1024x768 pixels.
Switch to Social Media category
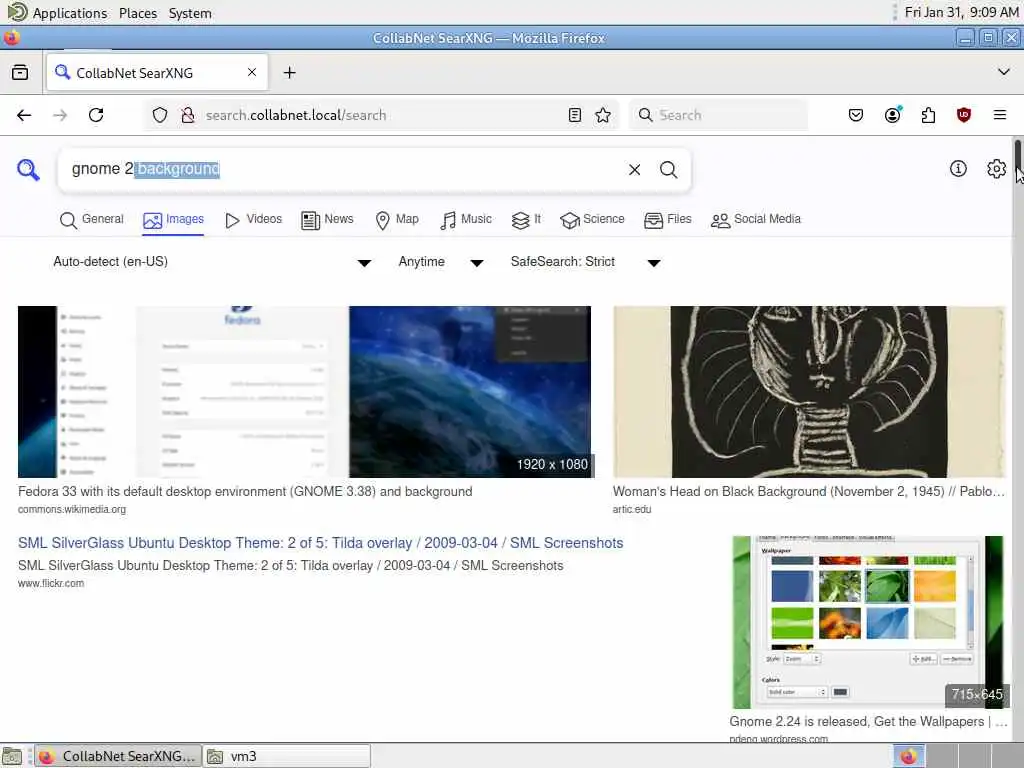(x=756, y=219)
